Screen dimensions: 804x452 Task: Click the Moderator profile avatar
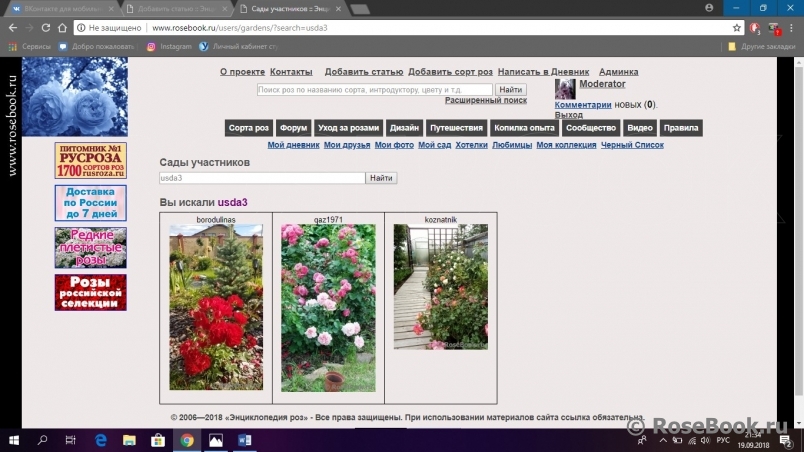click(565, 90)
